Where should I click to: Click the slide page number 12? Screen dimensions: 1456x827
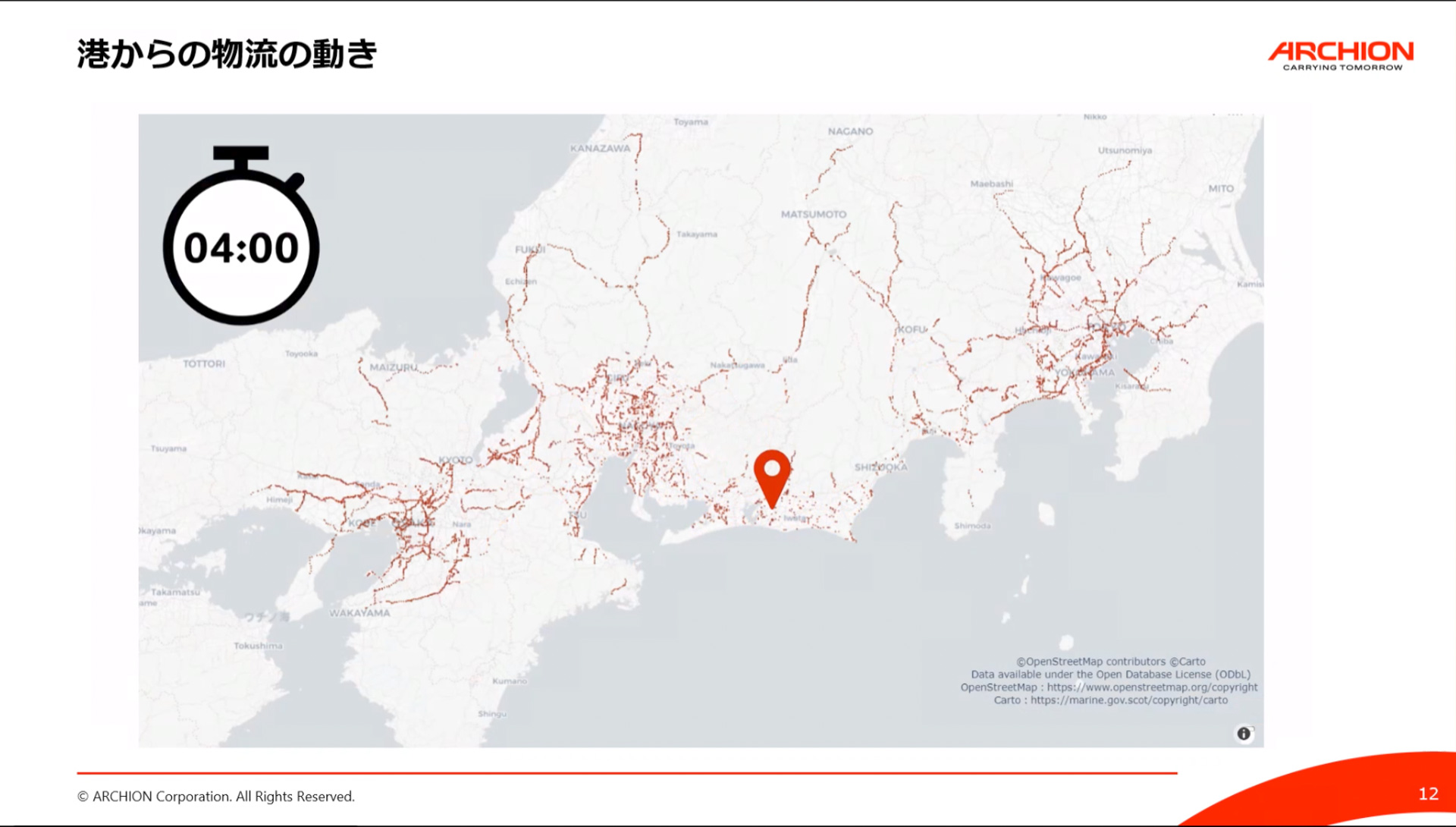click(1428, 794)
